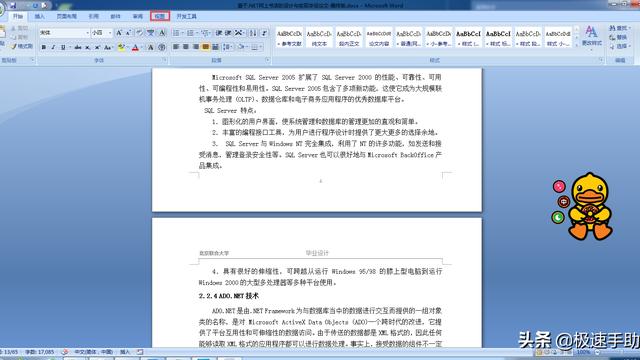Click the Align Text Right icon

(196, 47)
